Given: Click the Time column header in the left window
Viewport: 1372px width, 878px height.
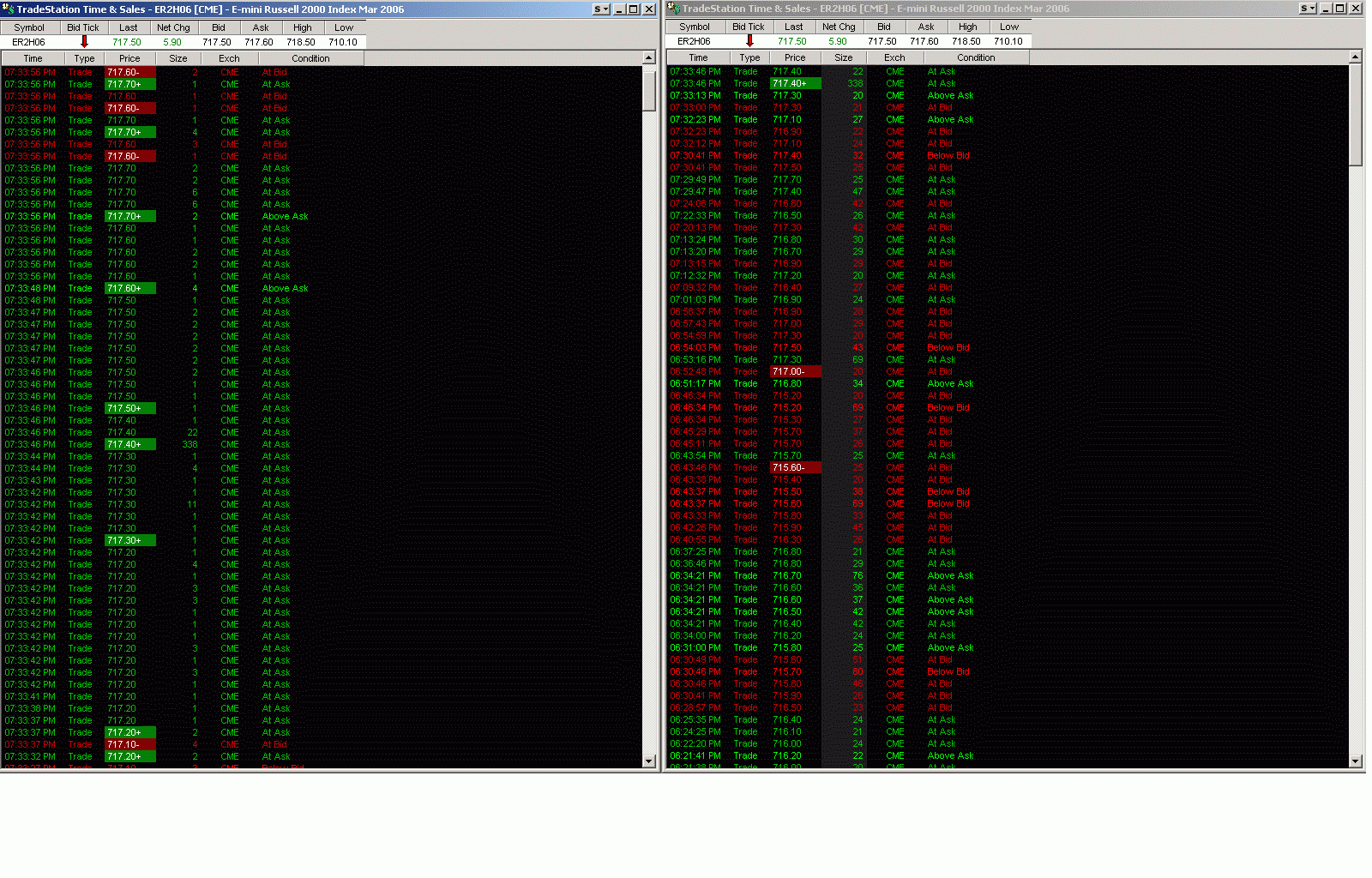Looking at the screenshot, I should pos(33,58).
